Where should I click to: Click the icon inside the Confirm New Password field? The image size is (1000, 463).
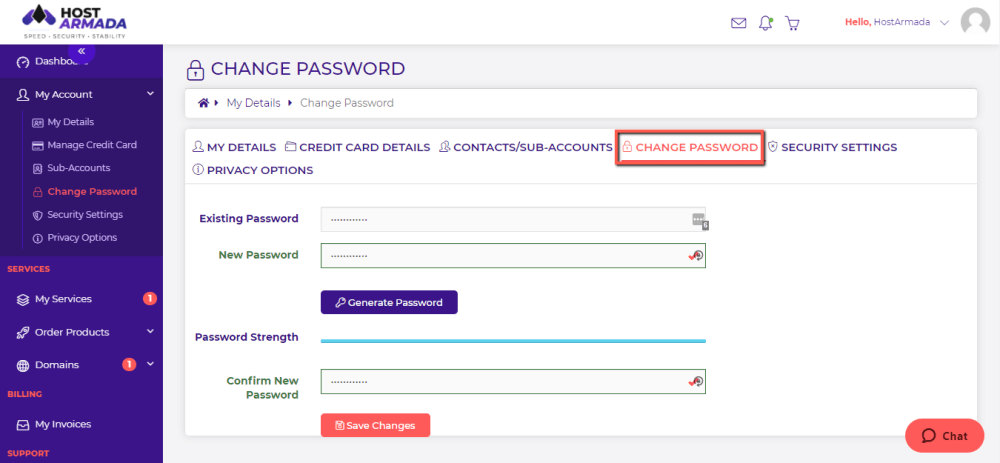coord(696,381)
